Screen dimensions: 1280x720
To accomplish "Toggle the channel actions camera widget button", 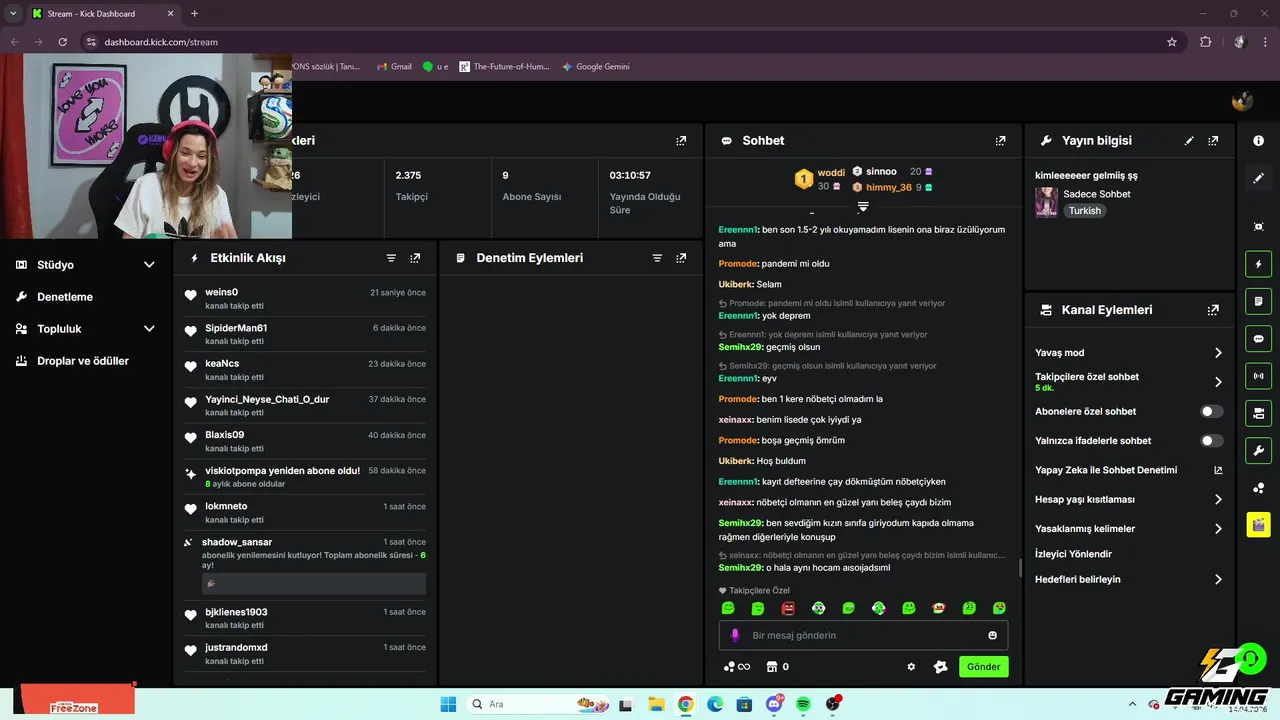I will [x=1258, y=413].
